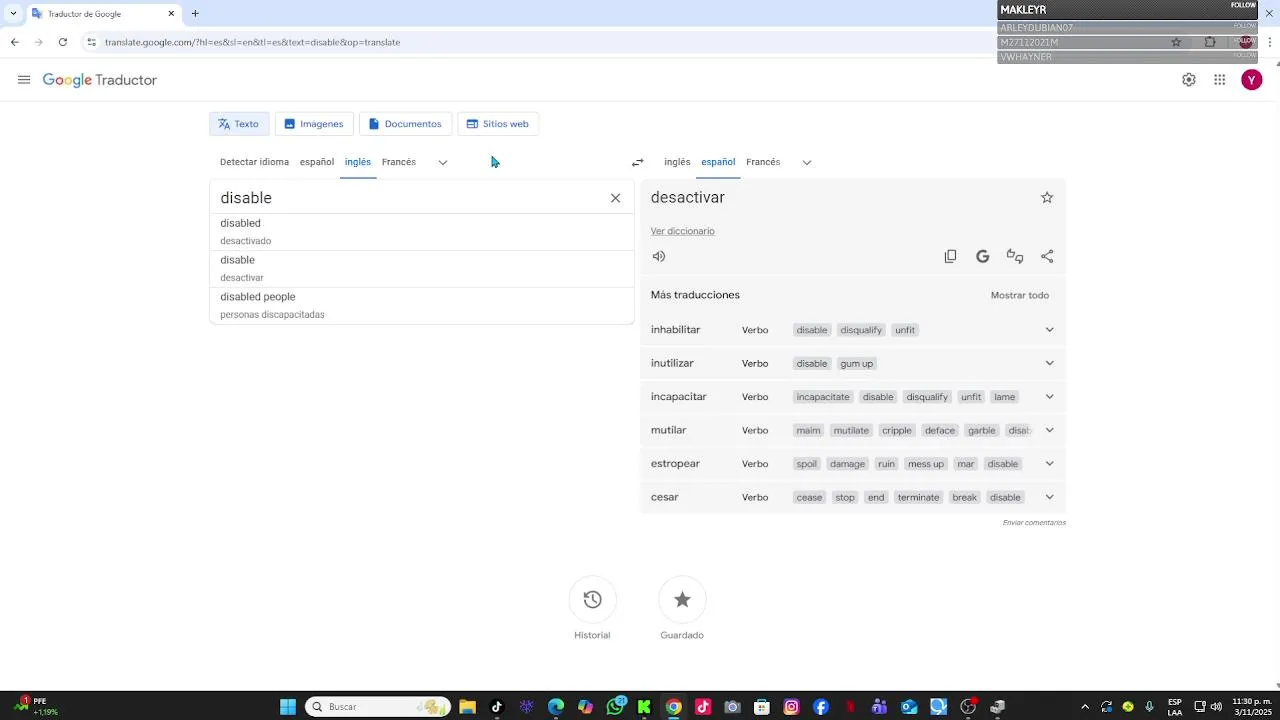Screen dimensions: 1280x720
Task: Select español as source language
Action: tap(317, 162)
